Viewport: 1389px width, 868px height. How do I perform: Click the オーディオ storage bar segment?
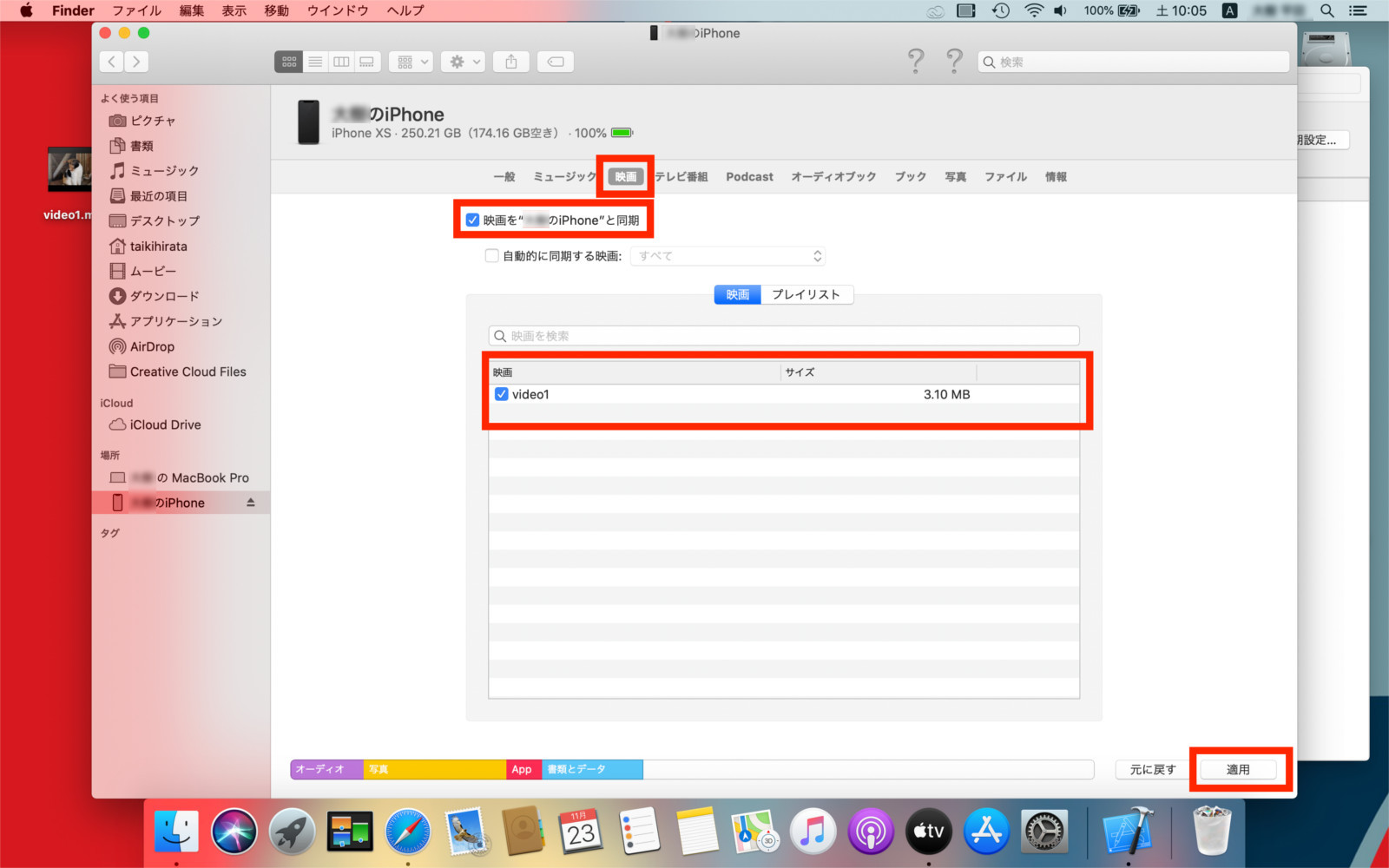[x=326, y=770]
